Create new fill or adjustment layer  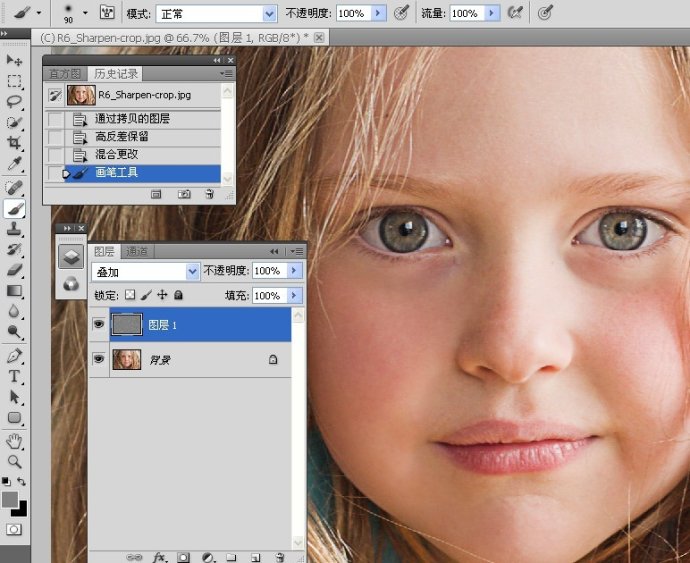pyautogui.click(x=208, y=557)
